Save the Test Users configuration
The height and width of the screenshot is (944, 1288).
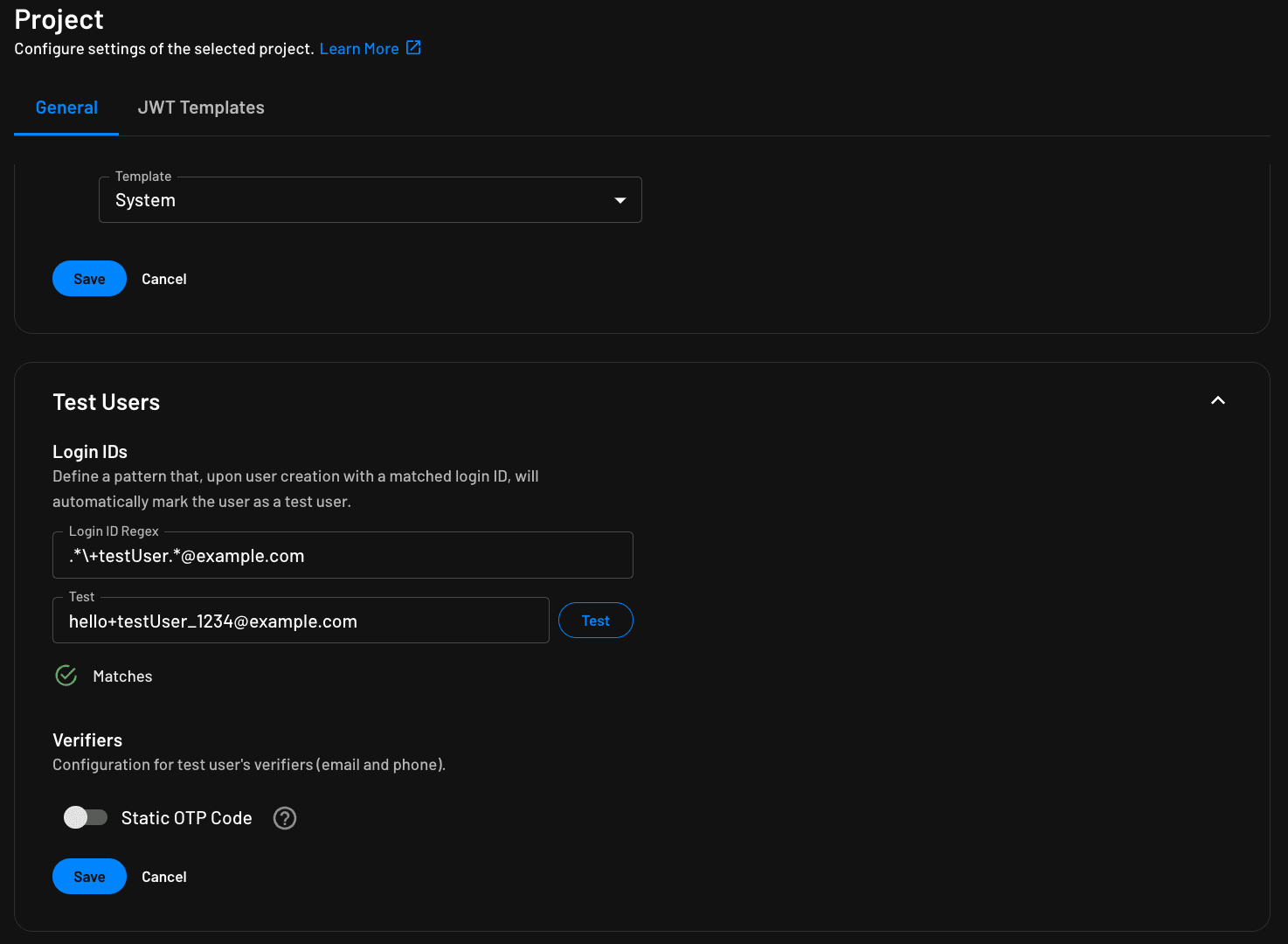pyautogui.click(x=89, y=876)
